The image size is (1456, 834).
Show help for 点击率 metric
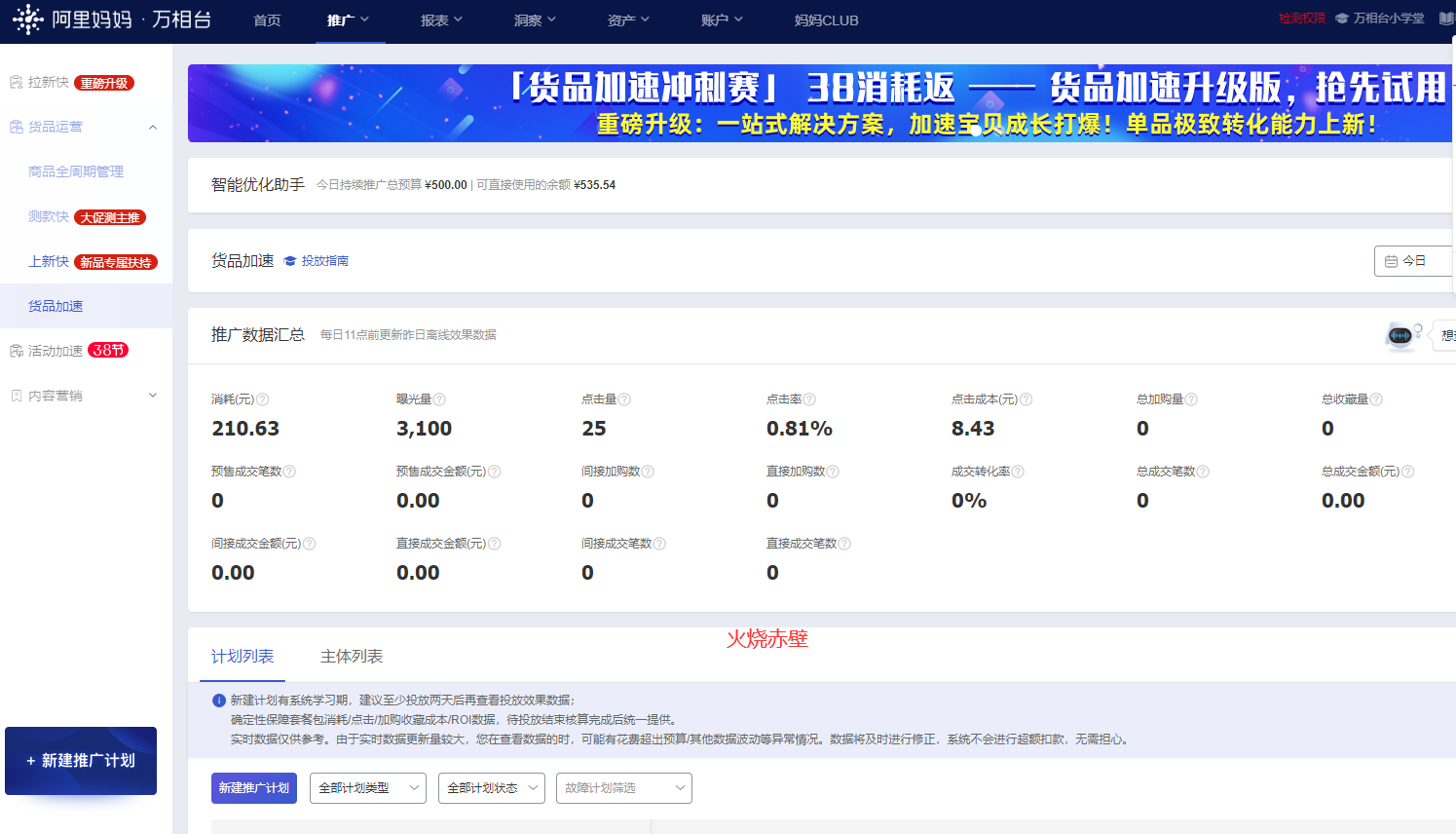[x=809, y=399]
